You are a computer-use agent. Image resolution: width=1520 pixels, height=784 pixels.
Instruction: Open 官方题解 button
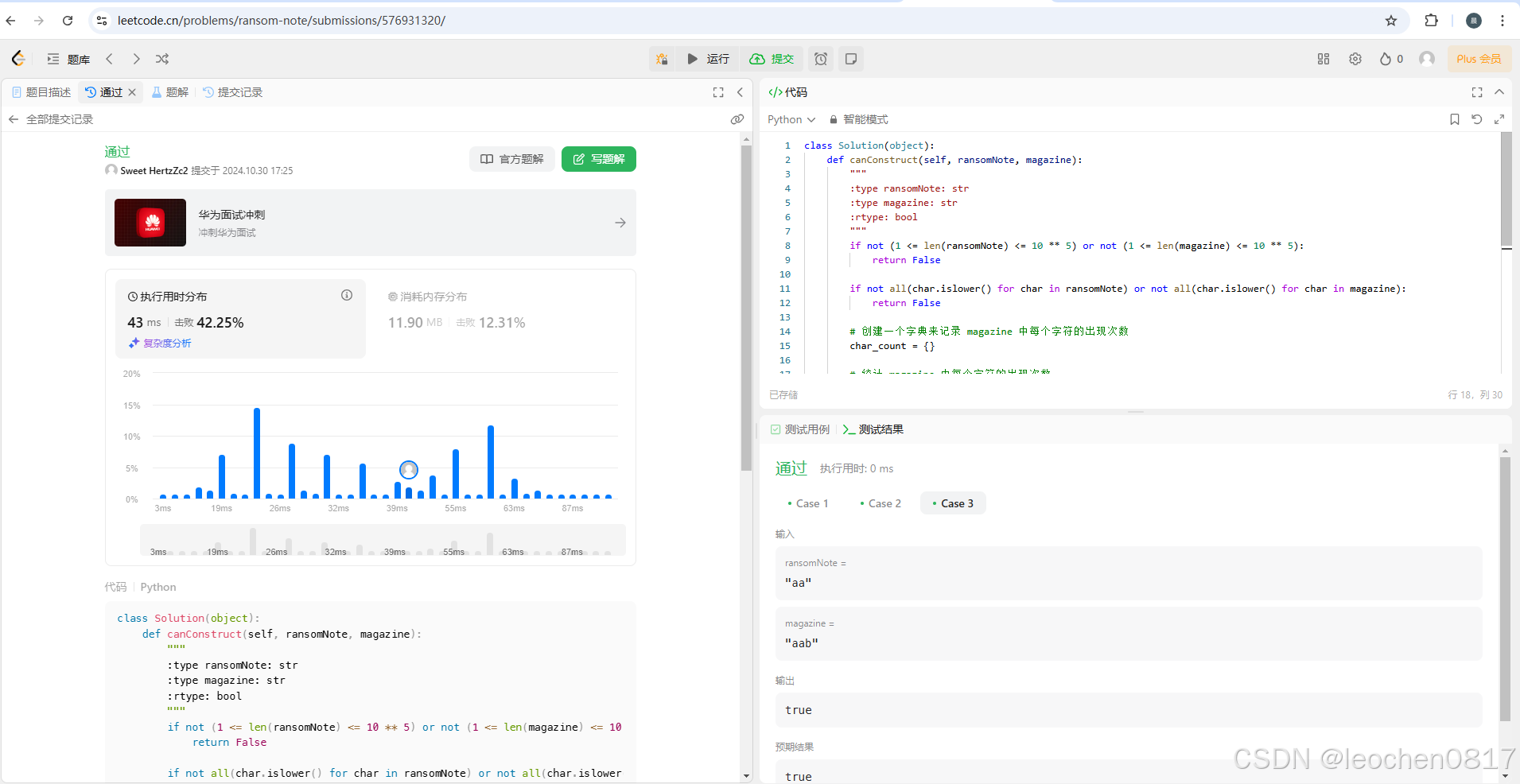click(x=512, y=159)
